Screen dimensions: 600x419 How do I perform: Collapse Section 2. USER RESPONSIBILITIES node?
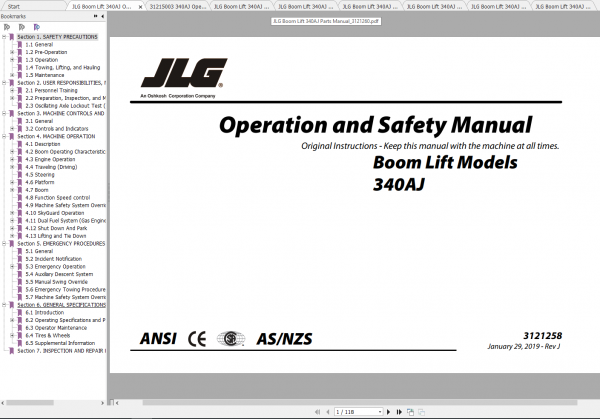pyautogui.click(x=4, y=83)
